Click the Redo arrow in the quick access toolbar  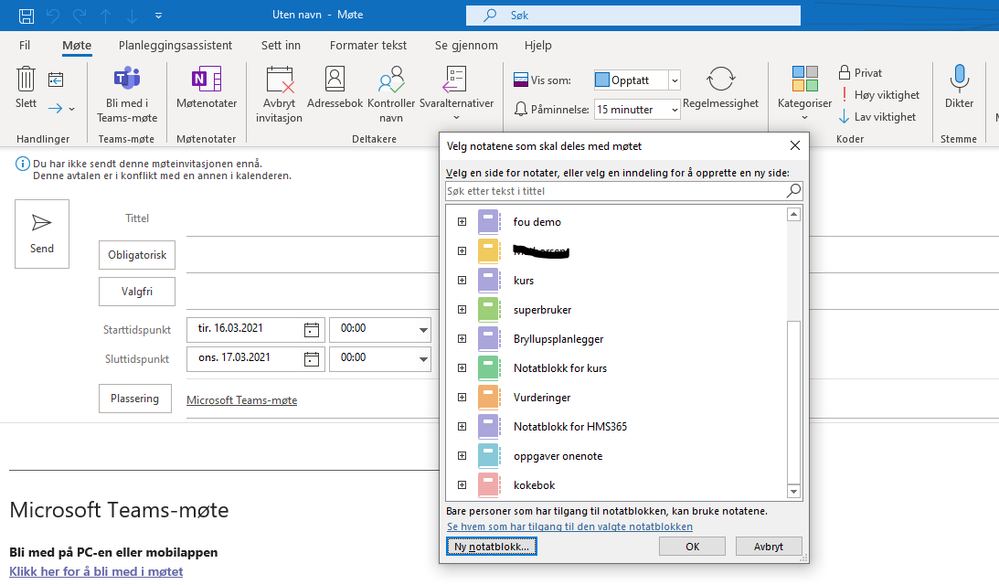80,15
